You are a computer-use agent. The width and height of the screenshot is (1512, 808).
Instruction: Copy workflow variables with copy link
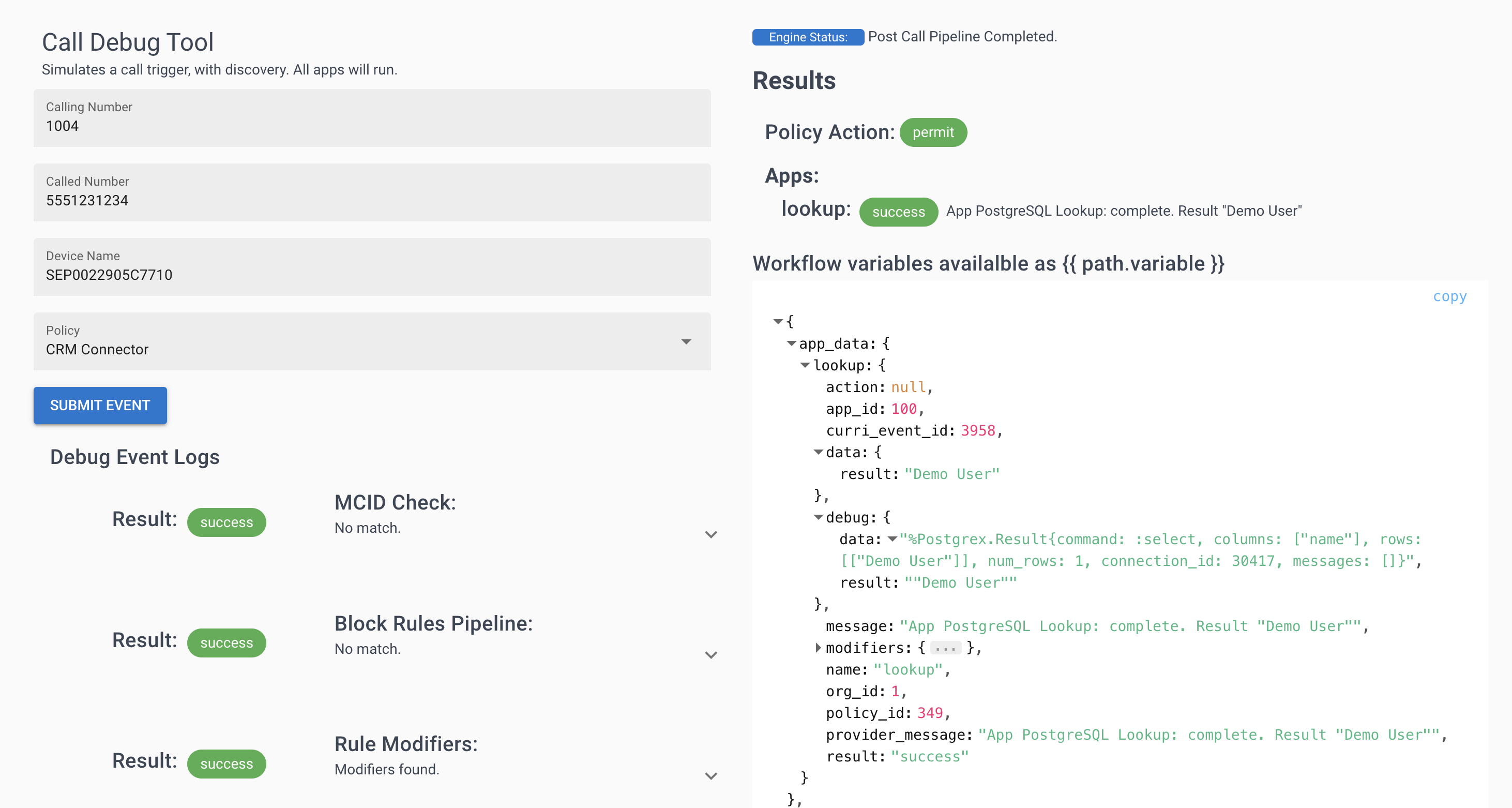[x=1449, y=296]
